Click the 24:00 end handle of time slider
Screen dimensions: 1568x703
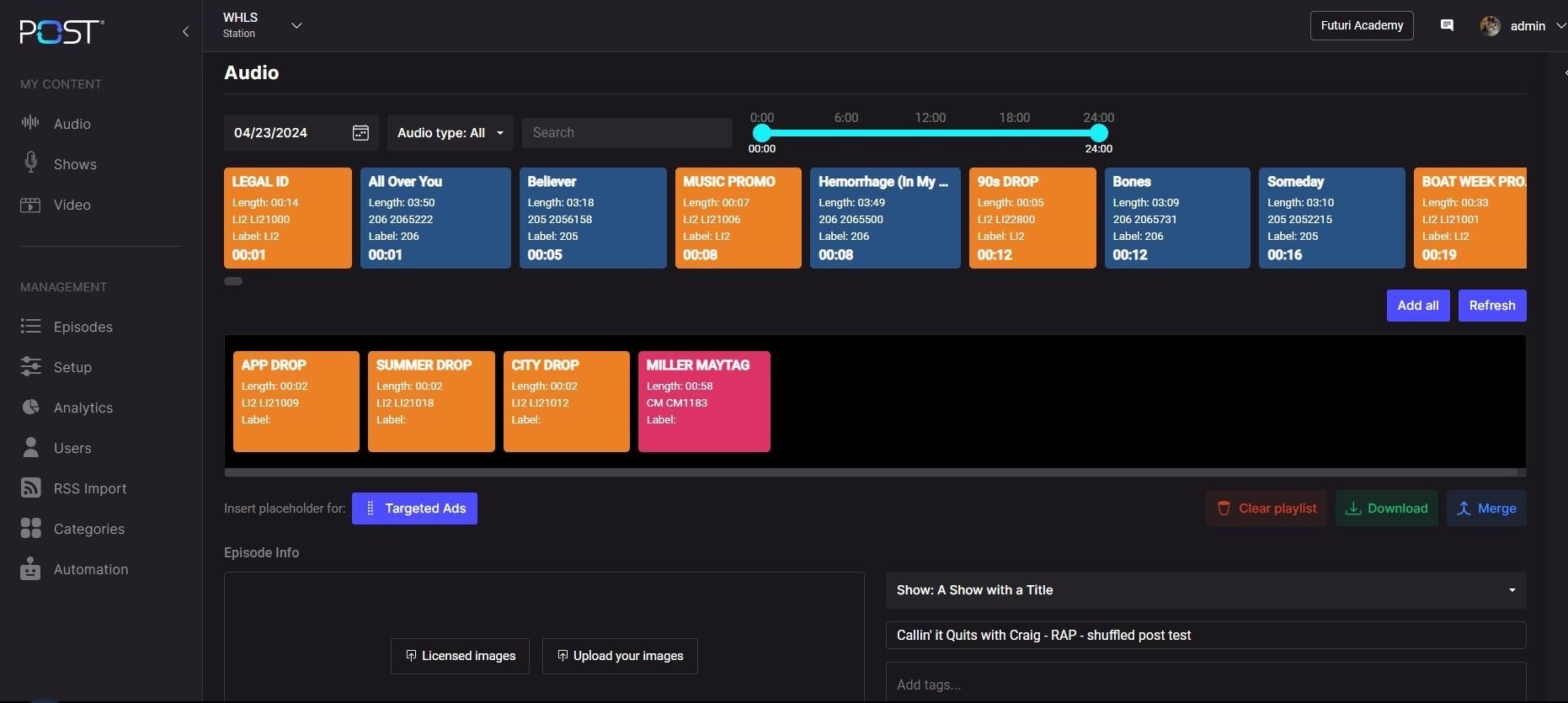click(1098, 133)
